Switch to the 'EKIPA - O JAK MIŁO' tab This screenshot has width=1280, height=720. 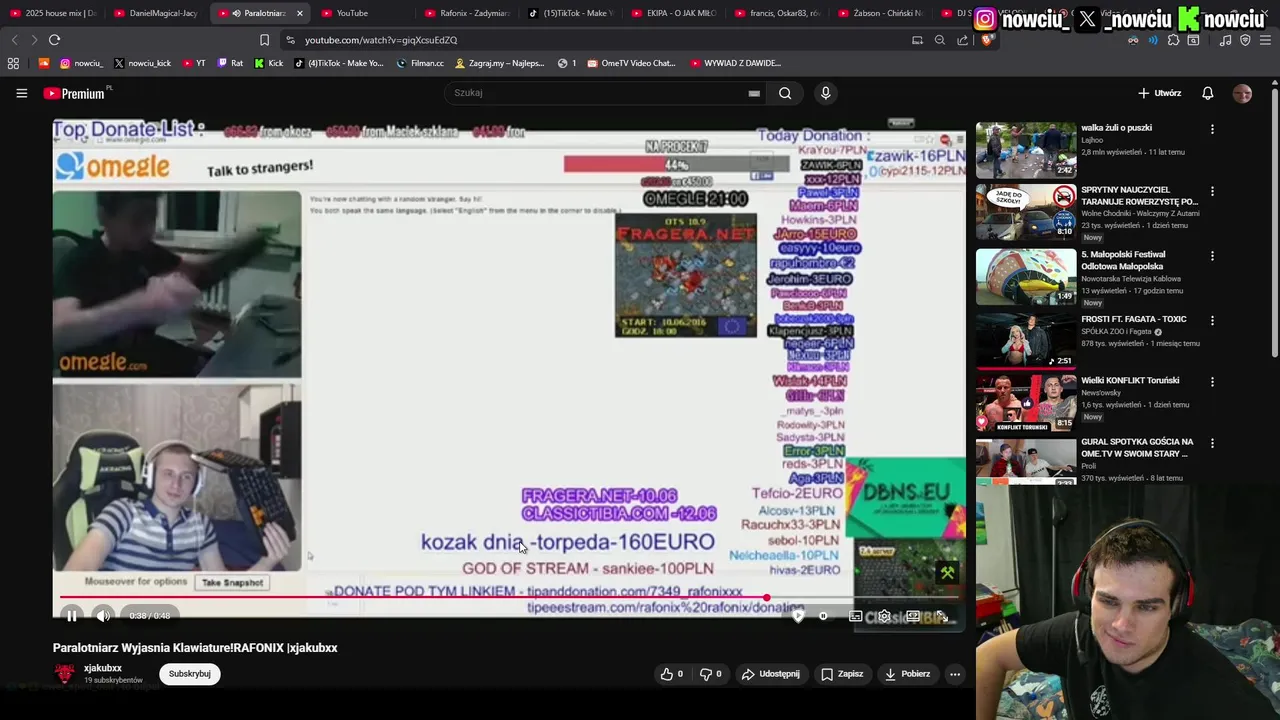point(674,13)
